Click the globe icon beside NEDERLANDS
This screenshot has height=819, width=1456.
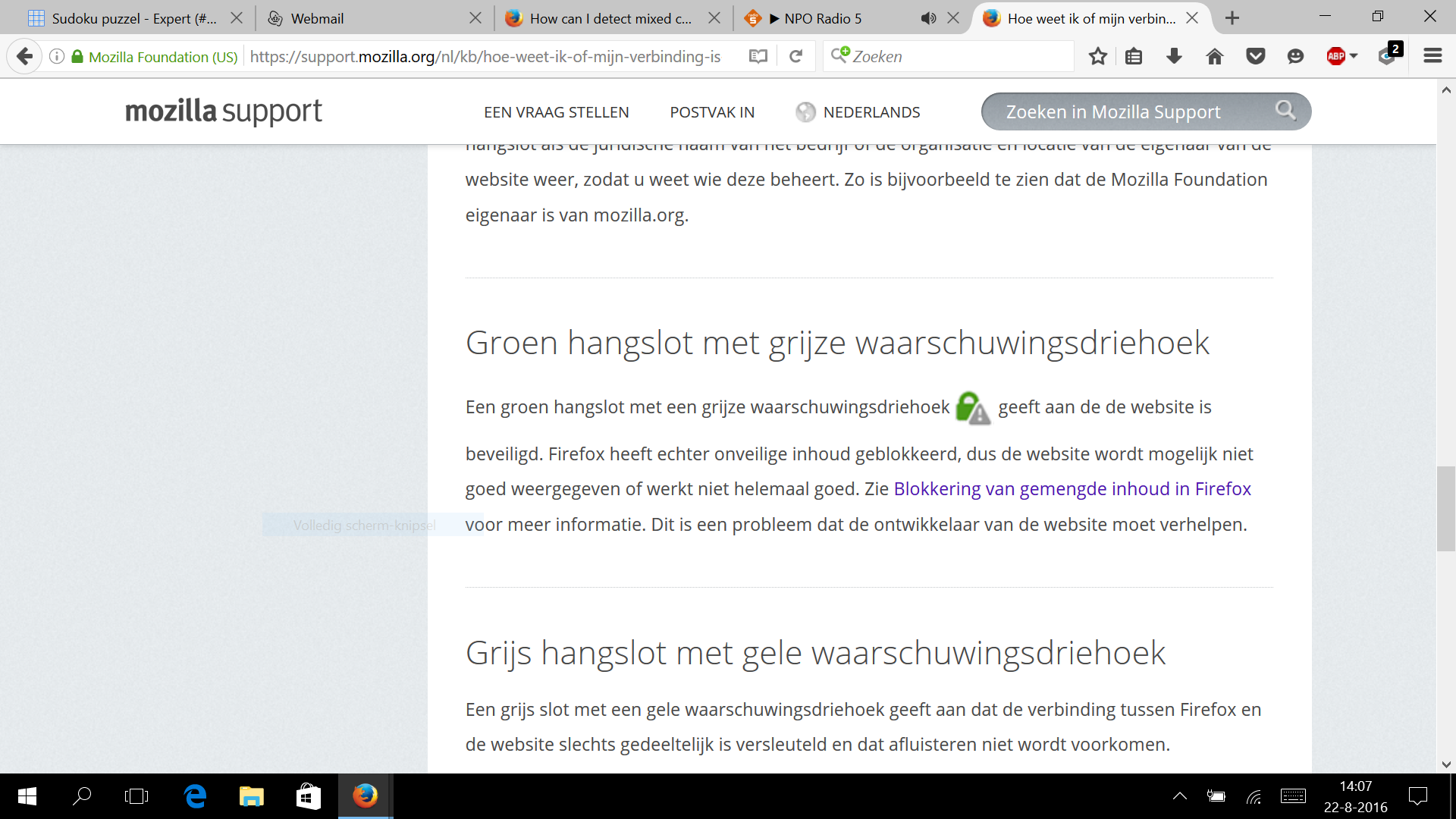[x=805, y=112]
